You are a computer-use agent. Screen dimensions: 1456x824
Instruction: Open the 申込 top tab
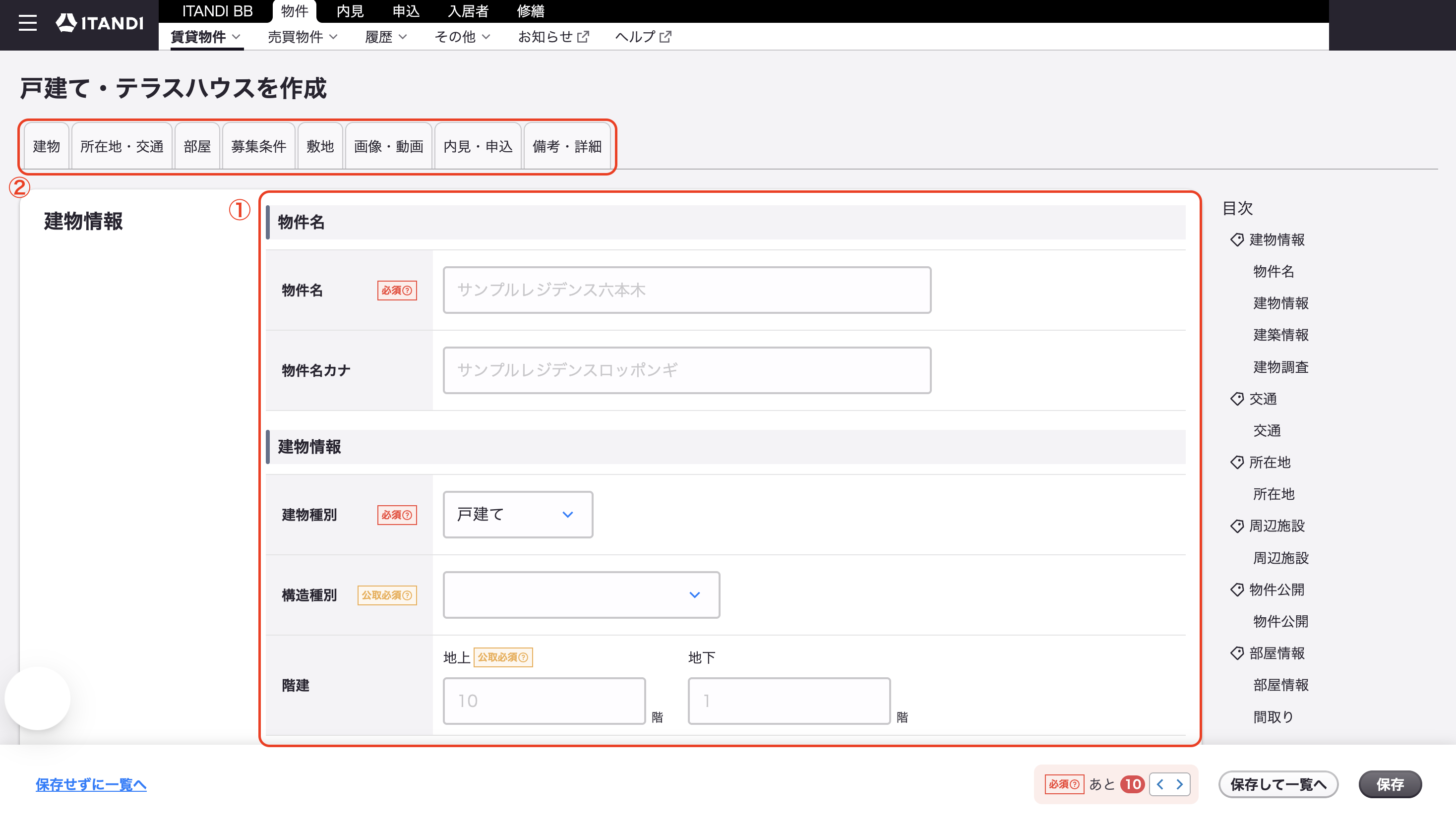(x=406, y=11)
